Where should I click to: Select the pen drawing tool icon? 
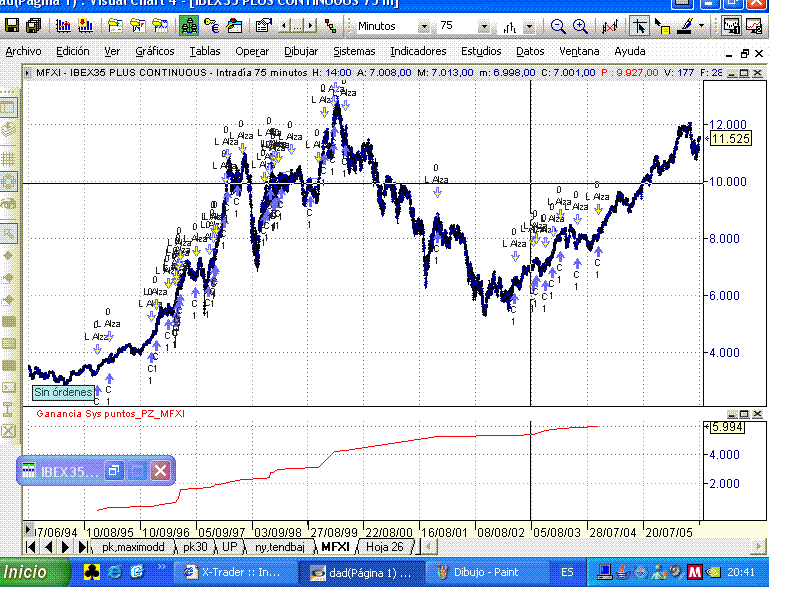tap(685, 26)
